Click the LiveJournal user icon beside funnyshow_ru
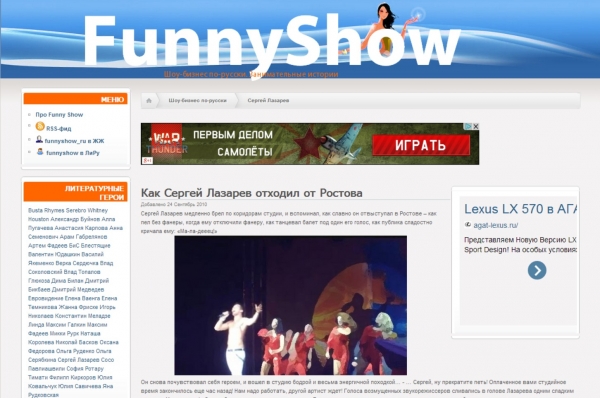Viewport: 600px width, 398px height. point(39,140)
